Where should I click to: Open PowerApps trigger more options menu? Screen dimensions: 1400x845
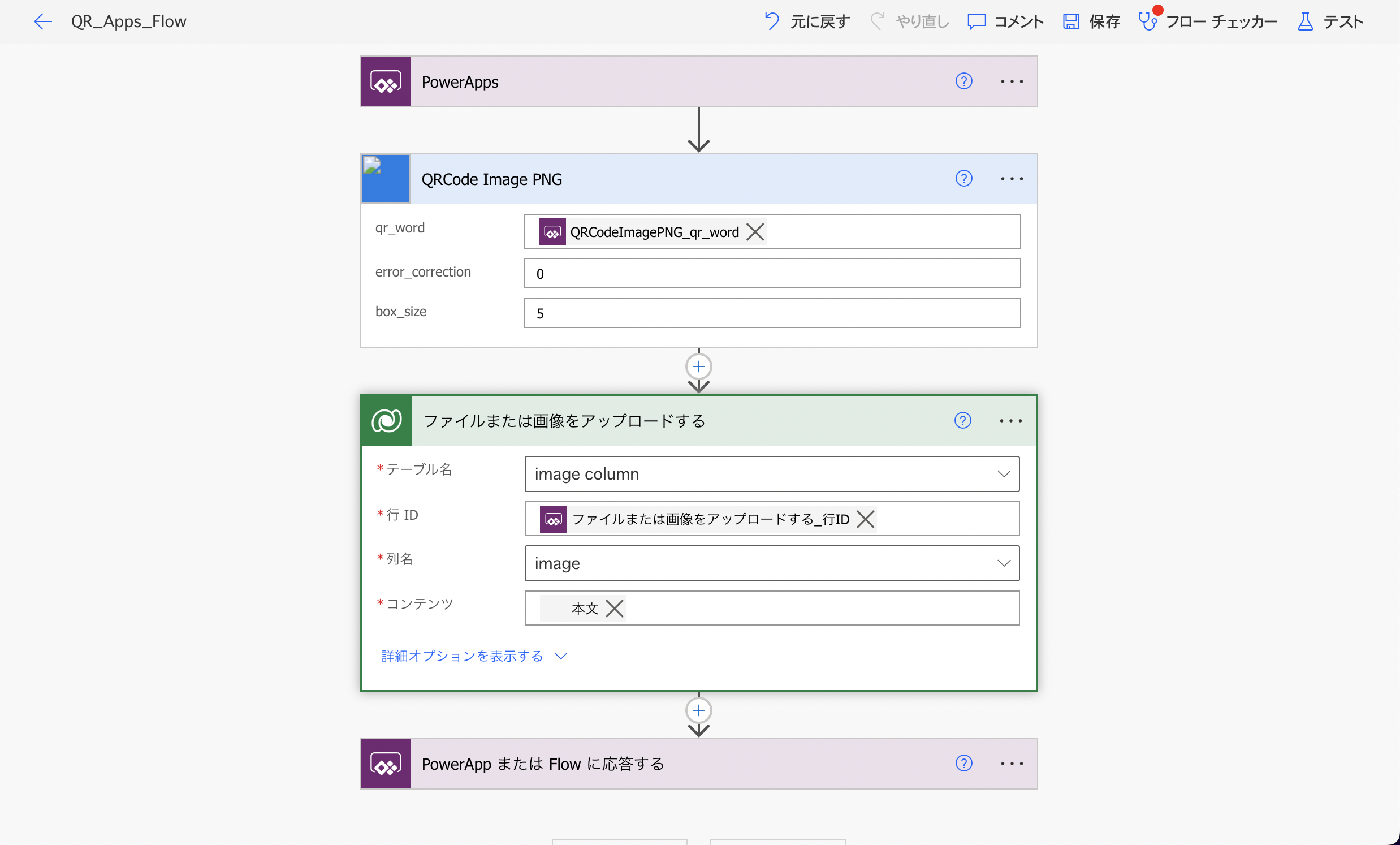pyautogui.click(x=1012, y=82)
